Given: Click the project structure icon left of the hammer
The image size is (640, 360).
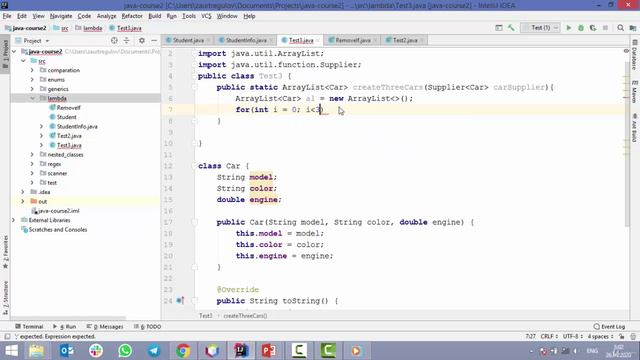Looking at the screenshot, I should 499,28.
